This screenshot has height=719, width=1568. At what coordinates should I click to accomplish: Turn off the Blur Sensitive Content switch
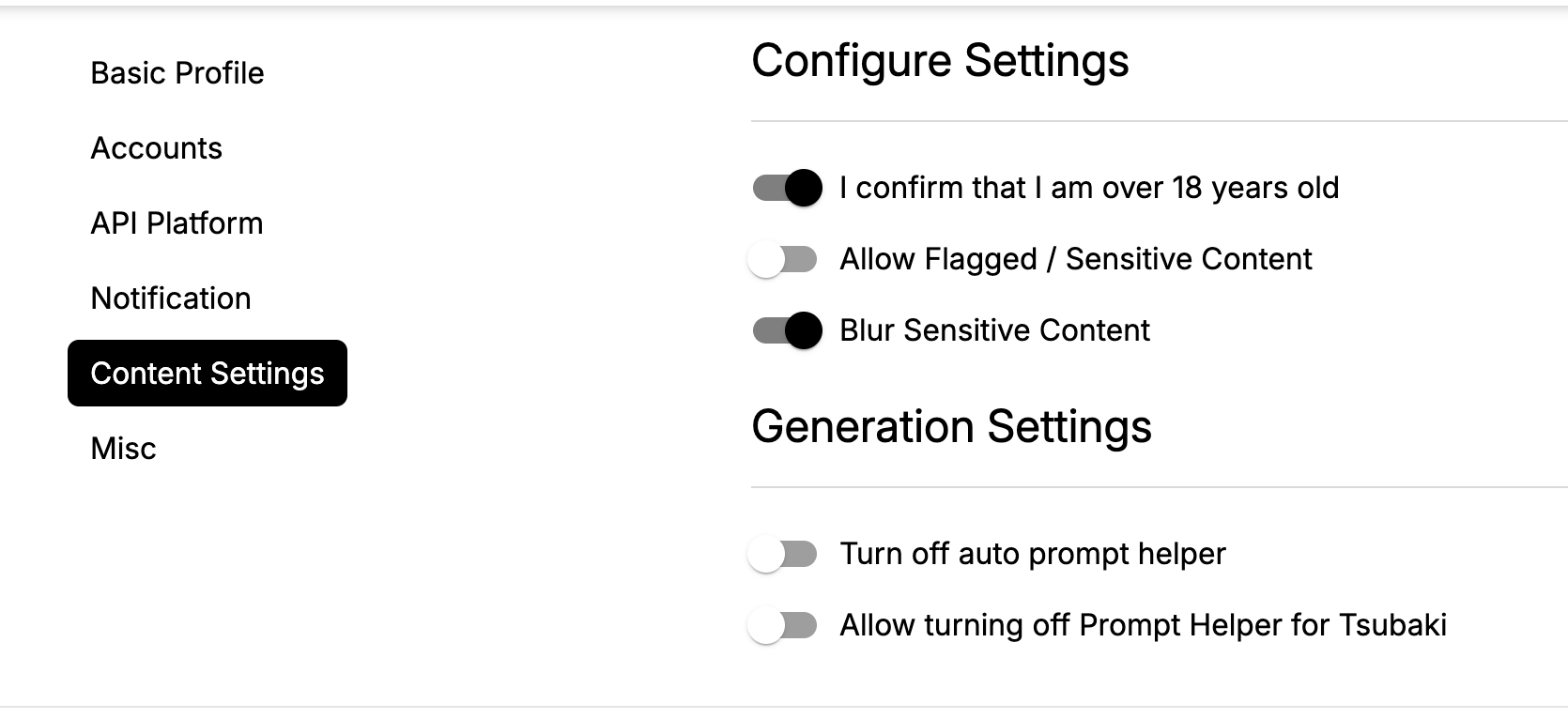point(787,330)
